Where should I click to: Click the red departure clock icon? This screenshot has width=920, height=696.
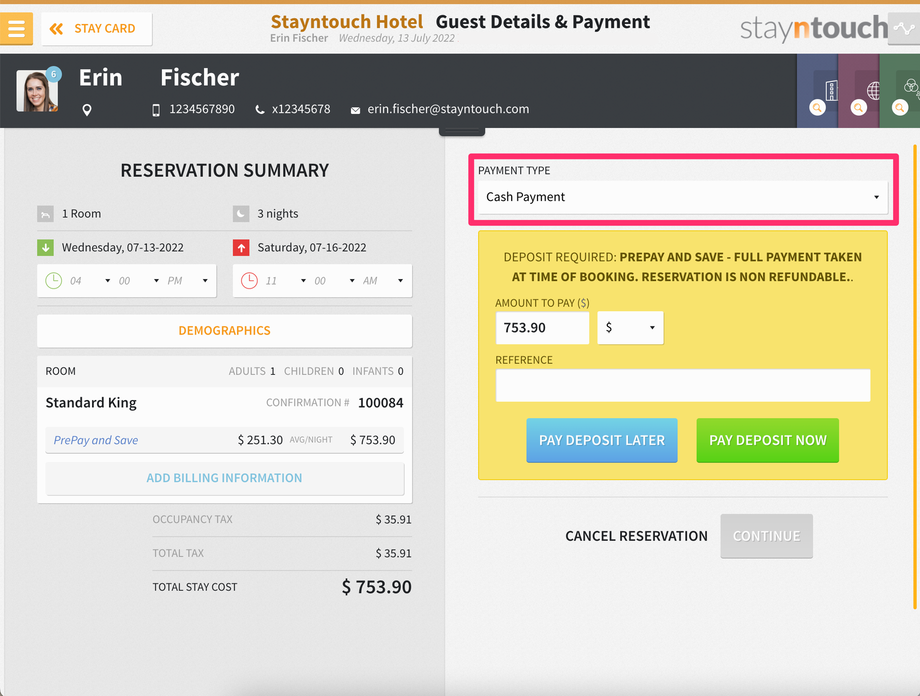[x=249, y=281]
